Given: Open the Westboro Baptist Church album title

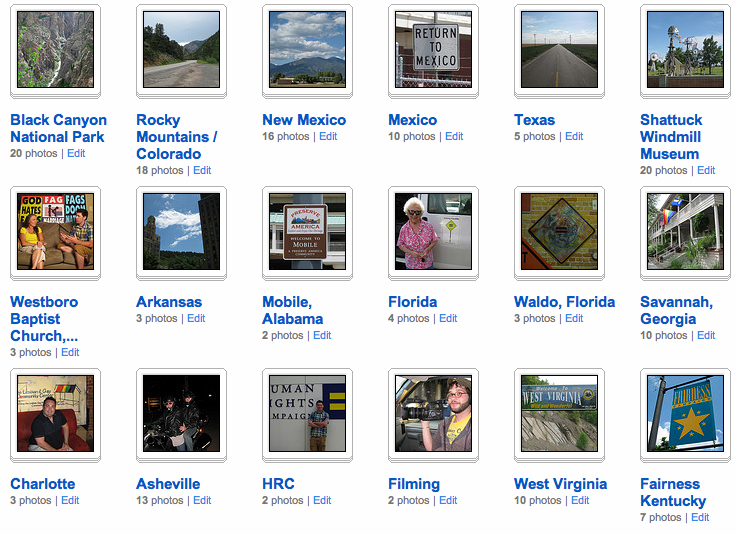Looking at the screenshot, I should tap(44, 319).
